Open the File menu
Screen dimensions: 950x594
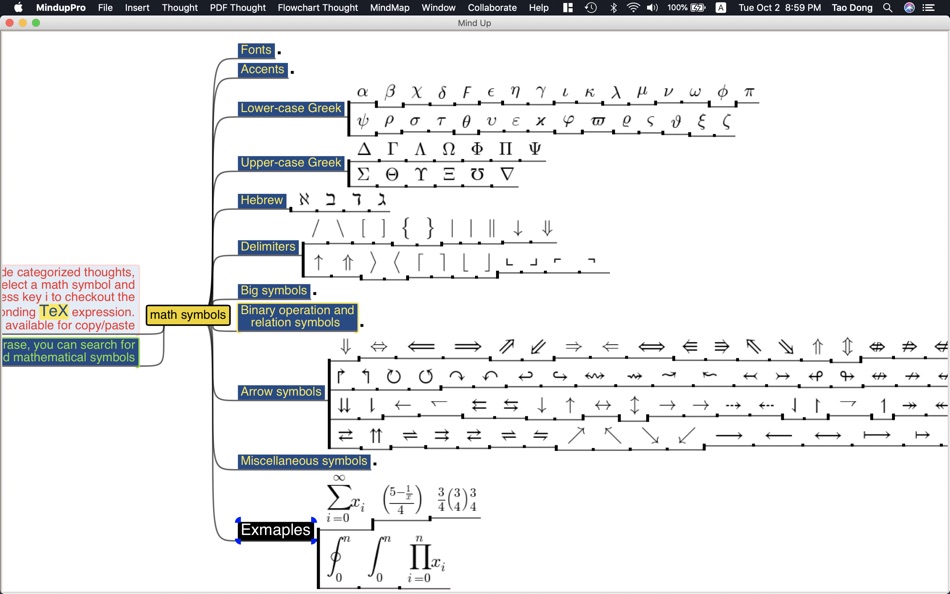coord(105,8)
